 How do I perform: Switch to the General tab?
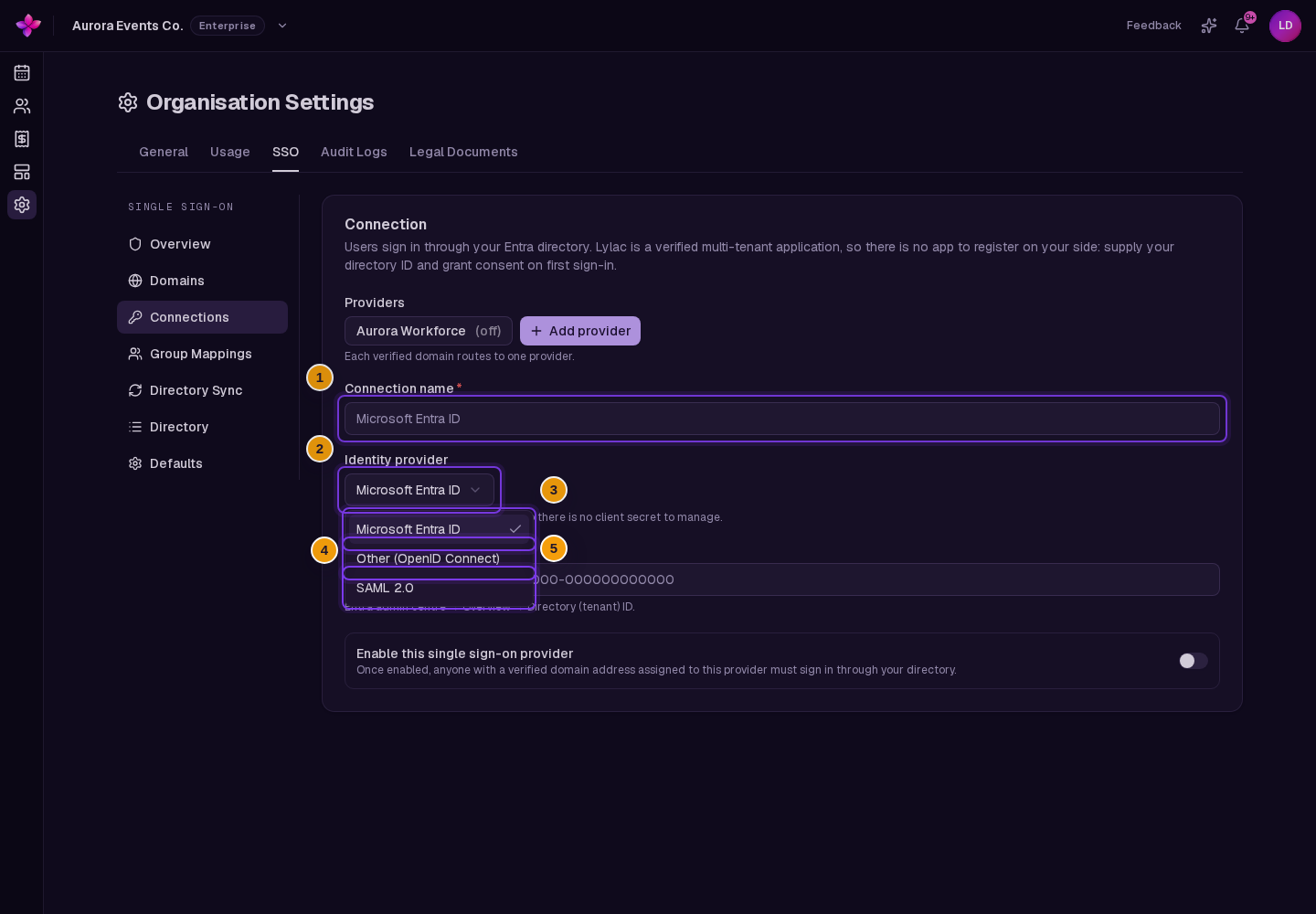tap(164, 152)
